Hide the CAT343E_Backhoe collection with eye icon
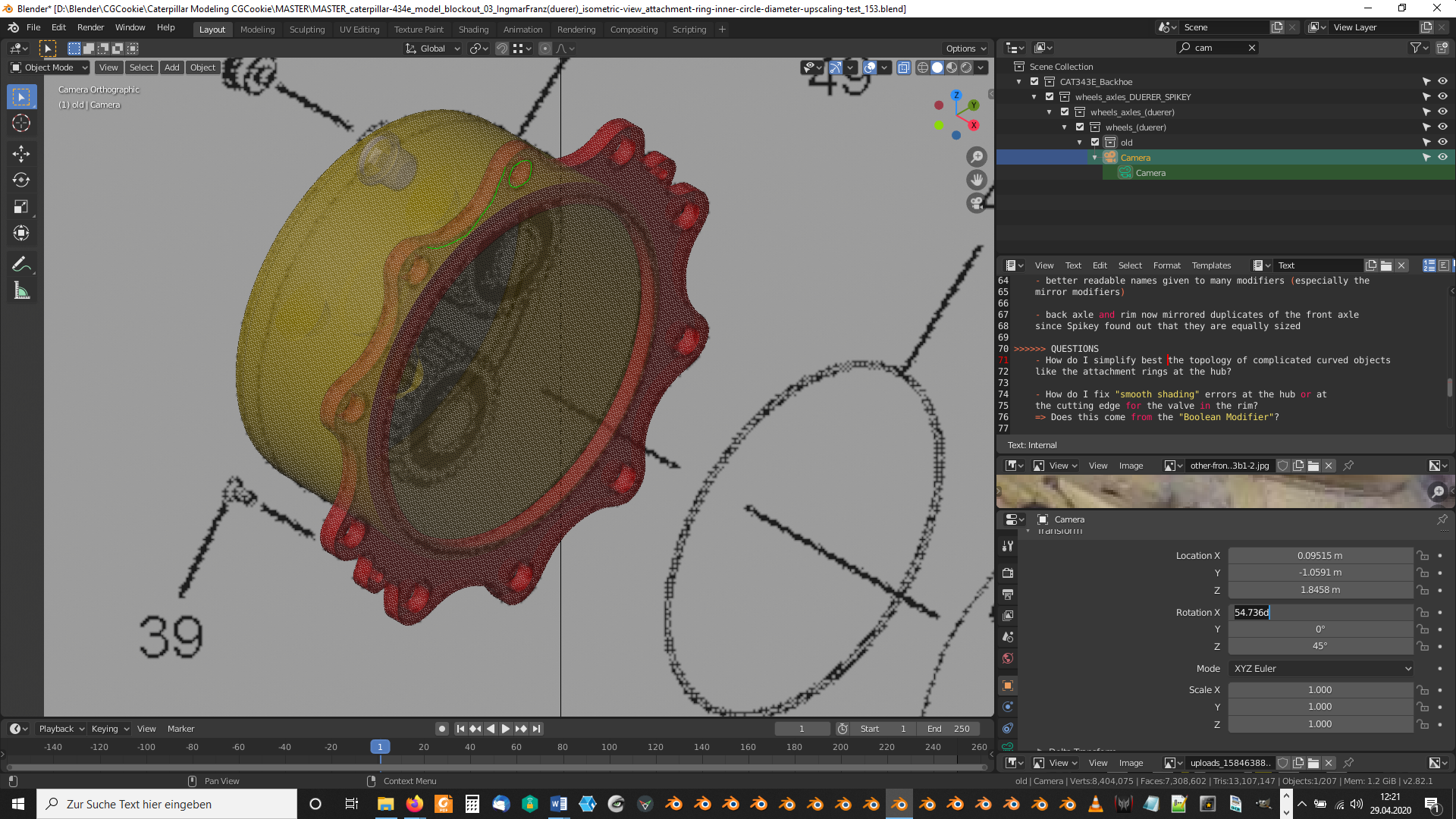Viewport: 1456px width, 819px height. pos(1442,82)
